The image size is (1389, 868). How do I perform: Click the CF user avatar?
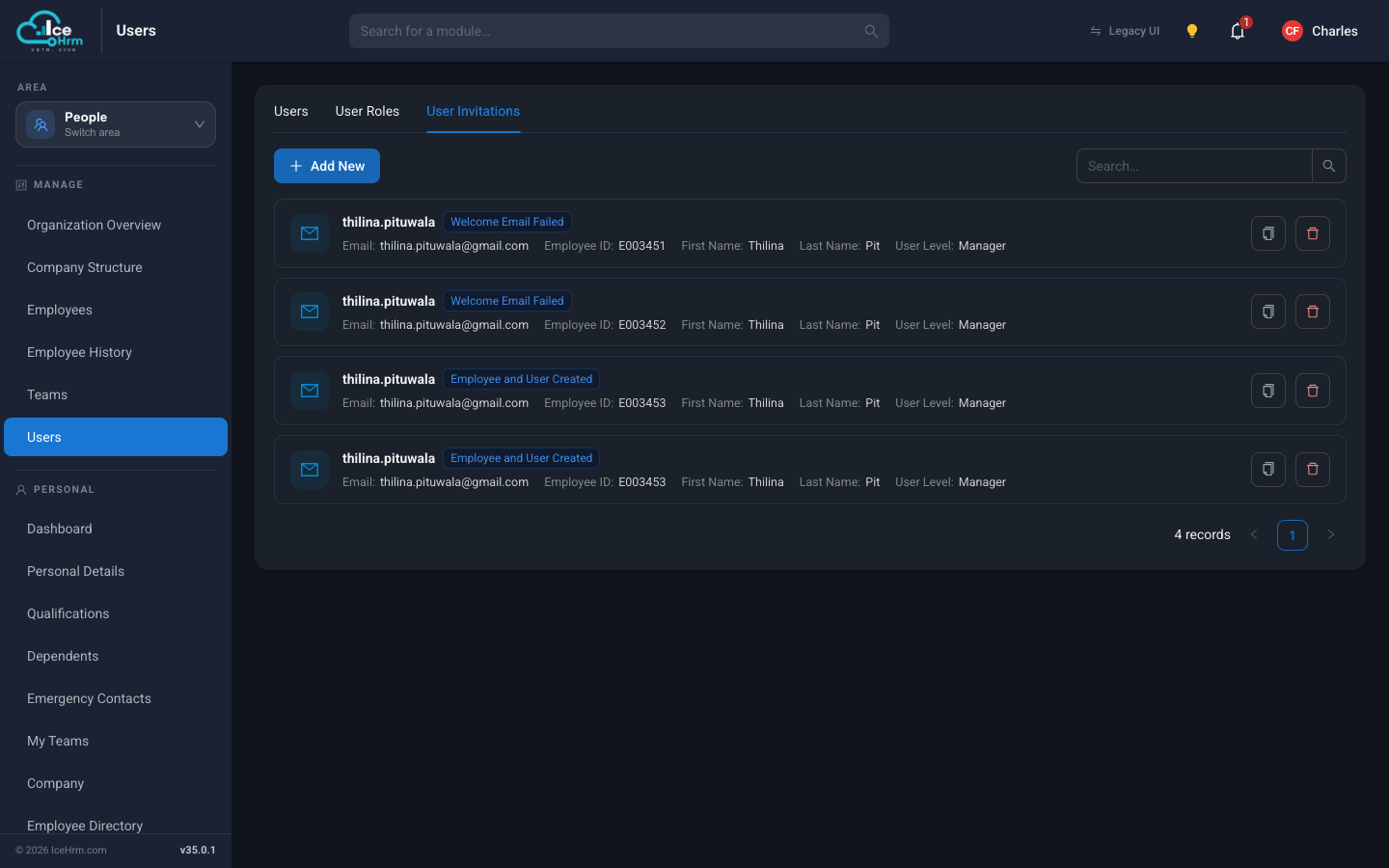click(x=1293, y=31)
